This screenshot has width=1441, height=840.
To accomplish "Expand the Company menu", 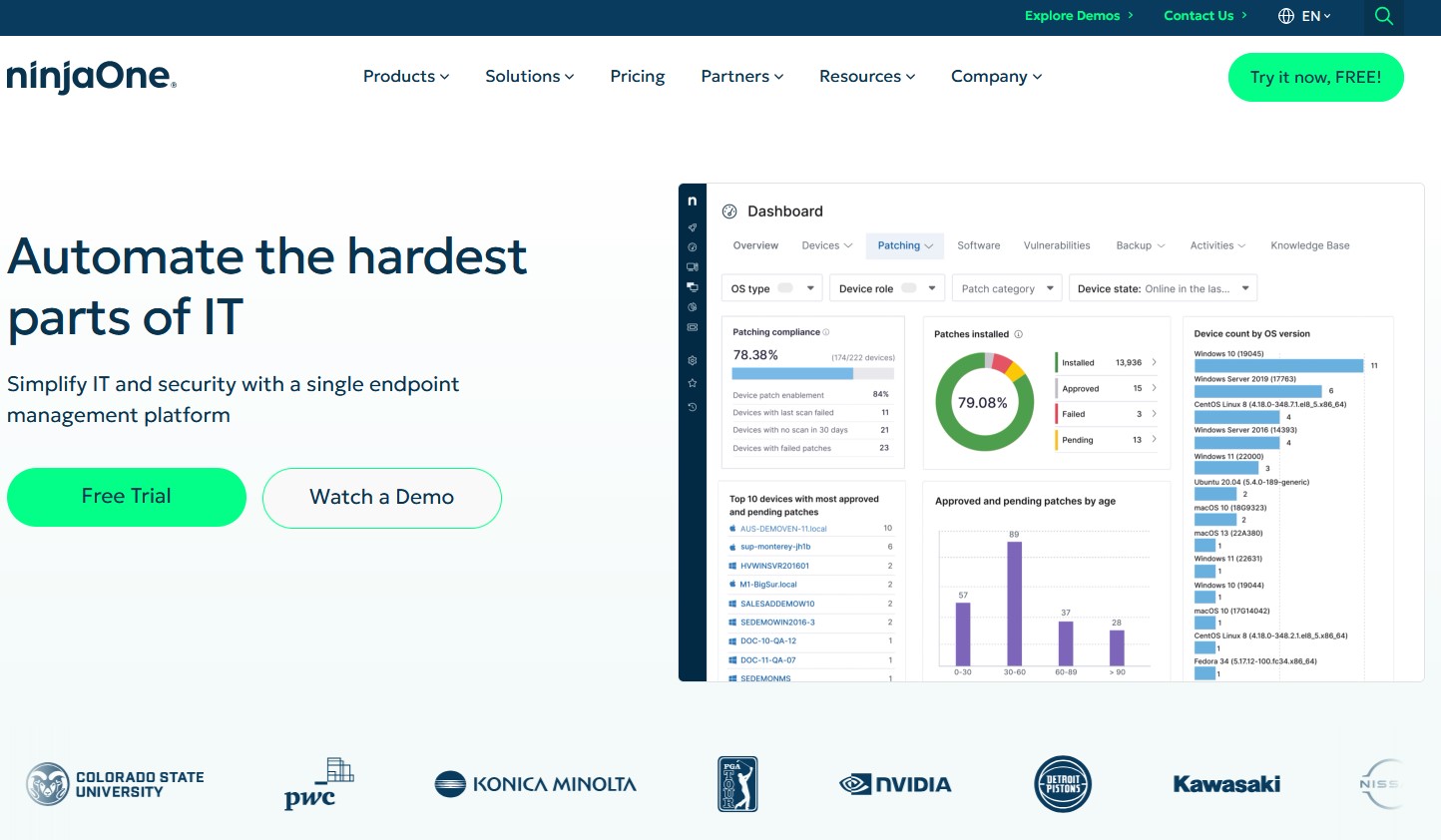I will (x=997, y=77).
